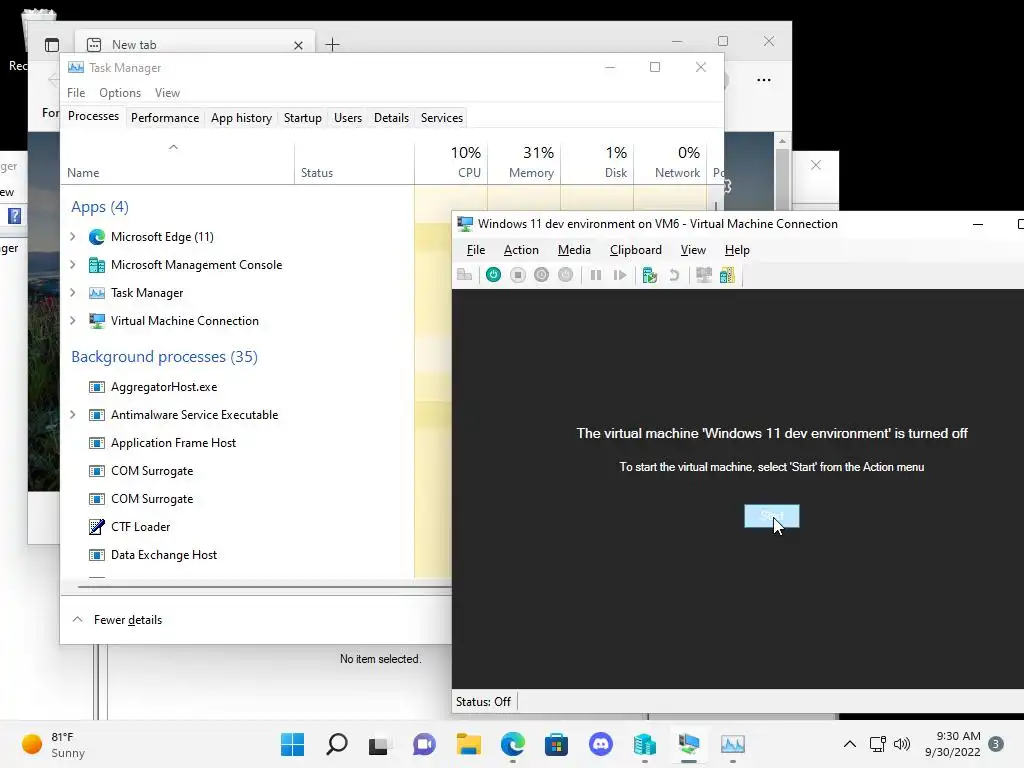
Task: Click the Shut Down icon in VM toolbar
Action: [541, 275]
